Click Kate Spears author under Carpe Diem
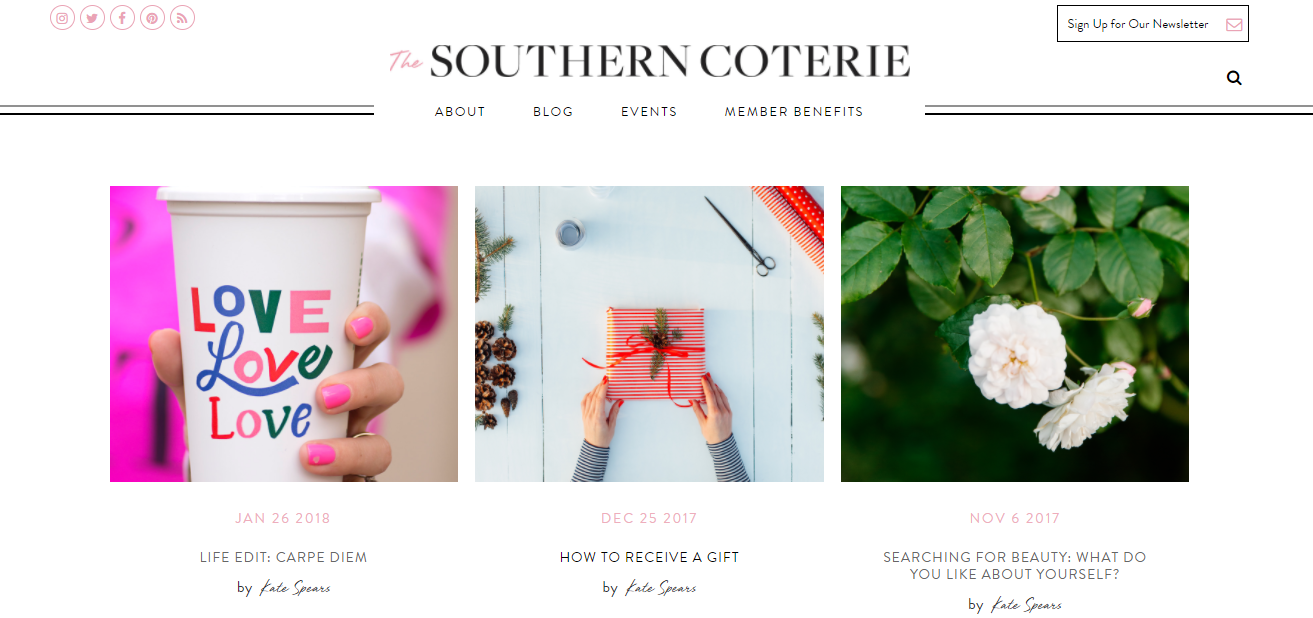The width and height of the screenshot is (1313, 618). 295,588
